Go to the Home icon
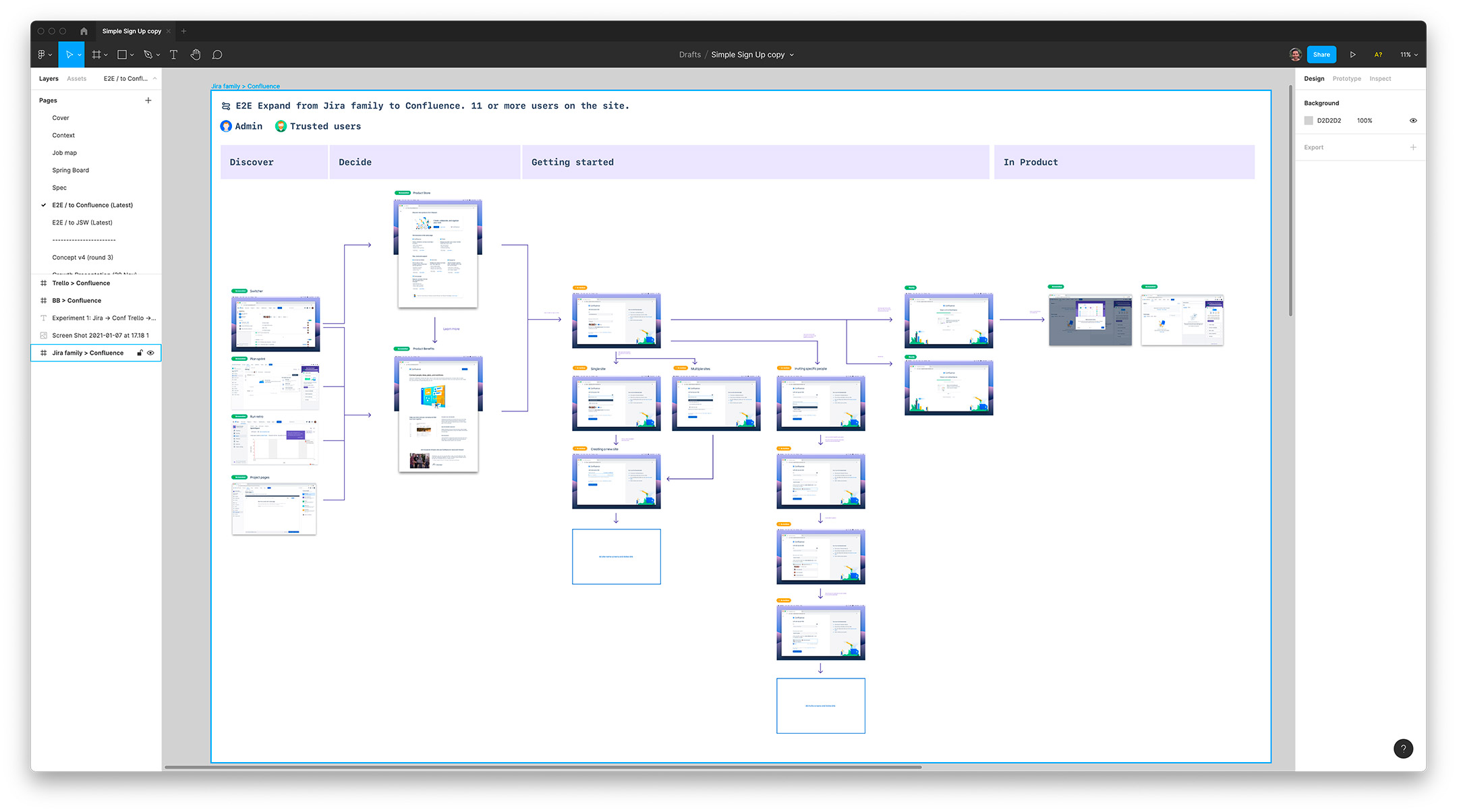 tap(84, 31)
